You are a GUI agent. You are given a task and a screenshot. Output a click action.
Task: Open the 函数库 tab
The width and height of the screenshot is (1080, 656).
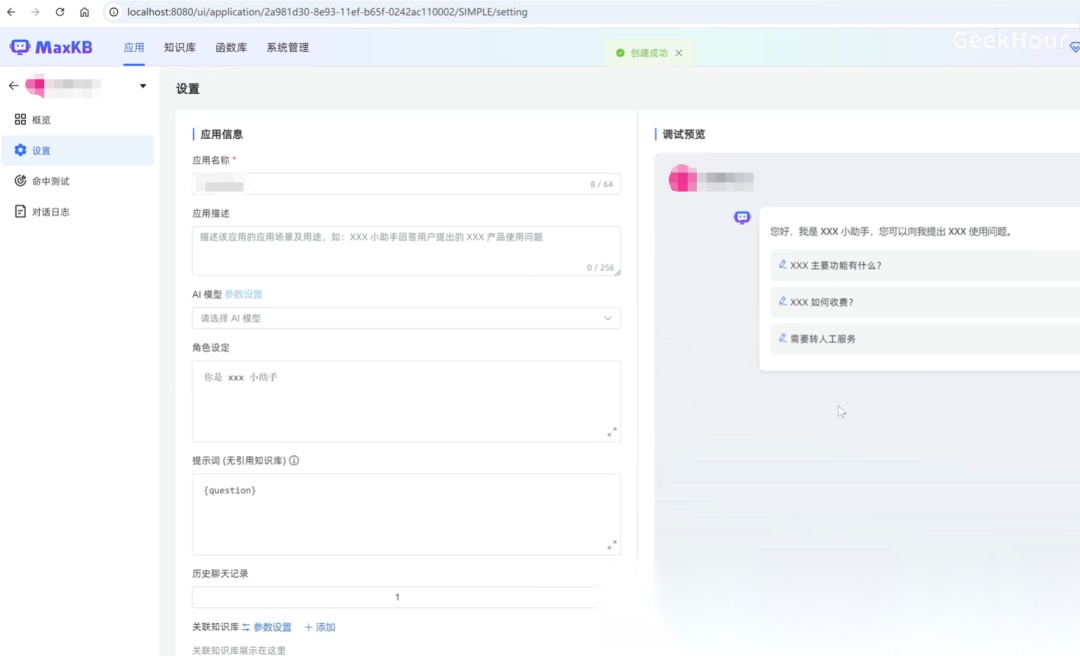(231, 48)
